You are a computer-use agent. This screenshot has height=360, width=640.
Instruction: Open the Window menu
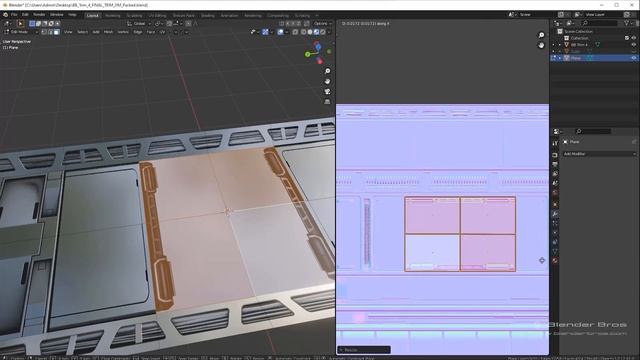click(x=57, y=15)
